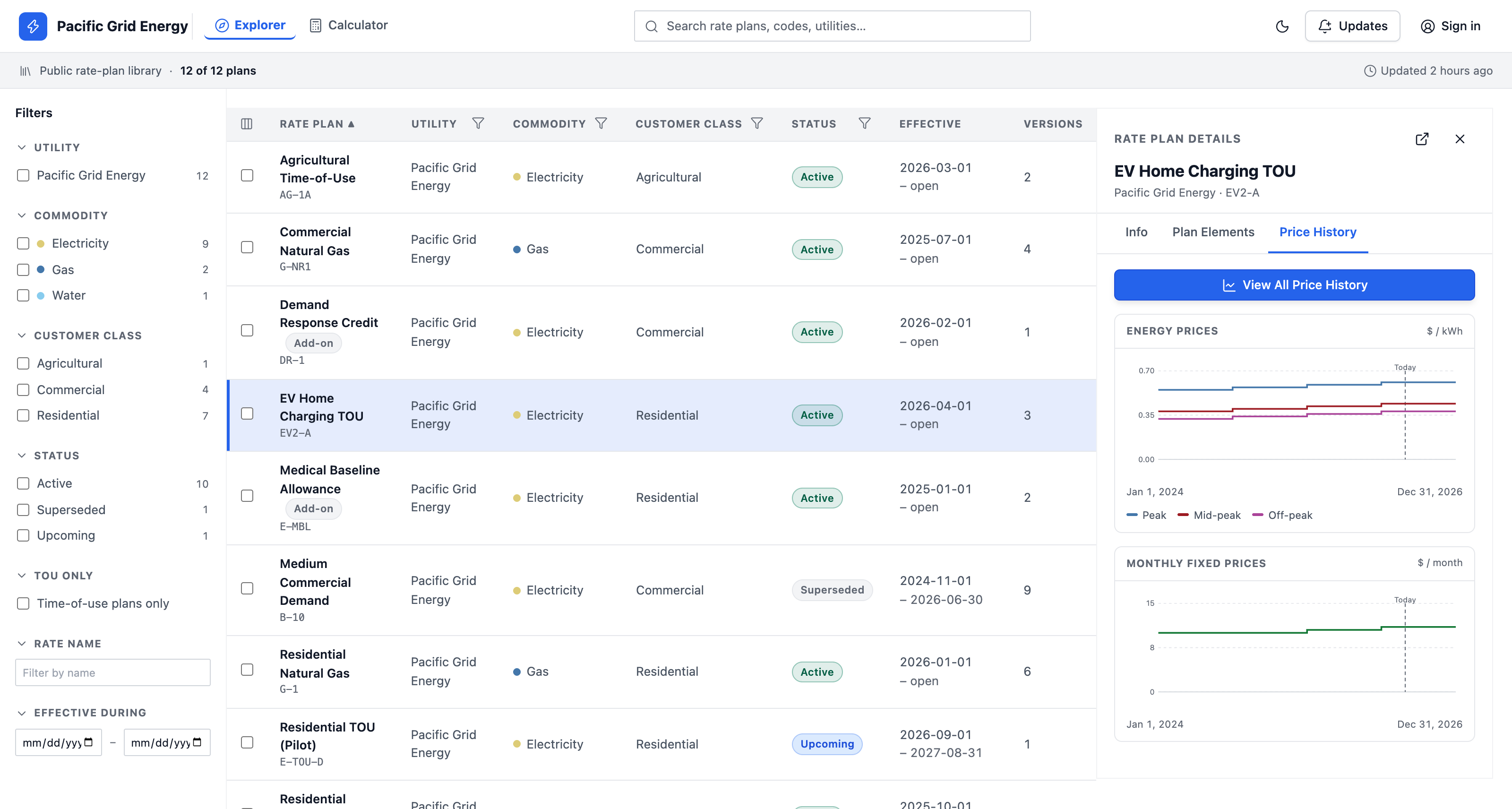
Task: Click the Sign in user icon
Action: click(x=1427, y=26)
